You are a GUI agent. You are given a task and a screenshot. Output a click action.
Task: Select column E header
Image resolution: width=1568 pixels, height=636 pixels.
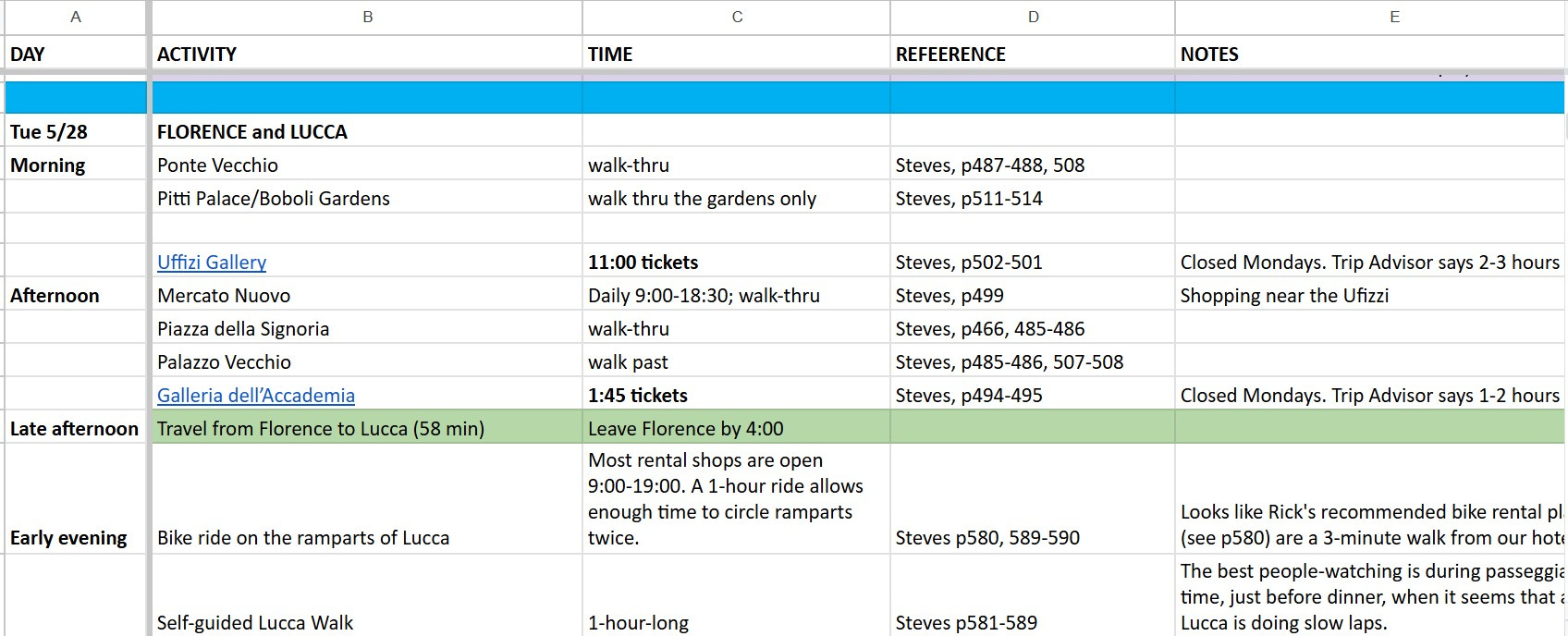point(1372,17)
